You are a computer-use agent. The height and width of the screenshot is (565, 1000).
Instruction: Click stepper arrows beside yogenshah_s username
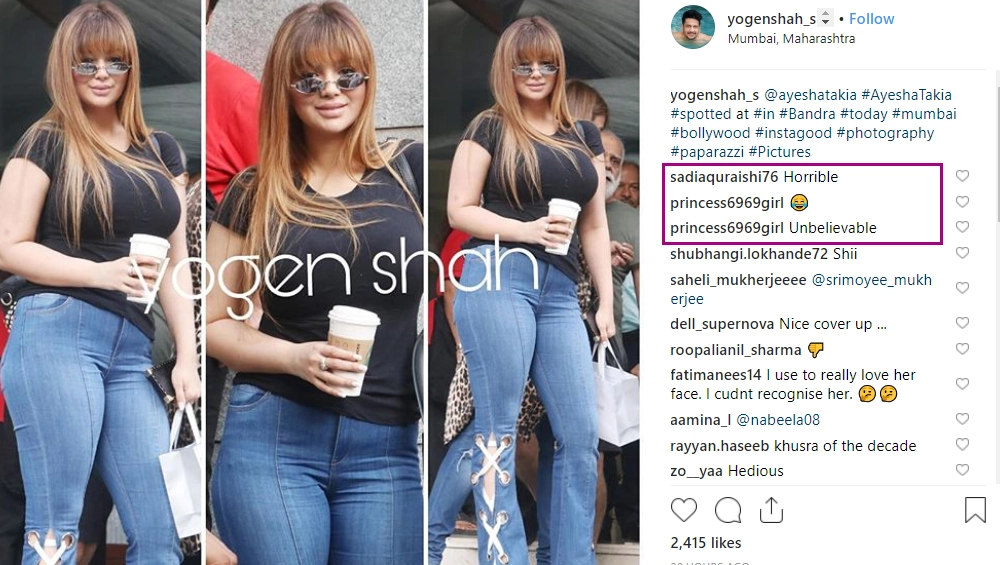825,18
